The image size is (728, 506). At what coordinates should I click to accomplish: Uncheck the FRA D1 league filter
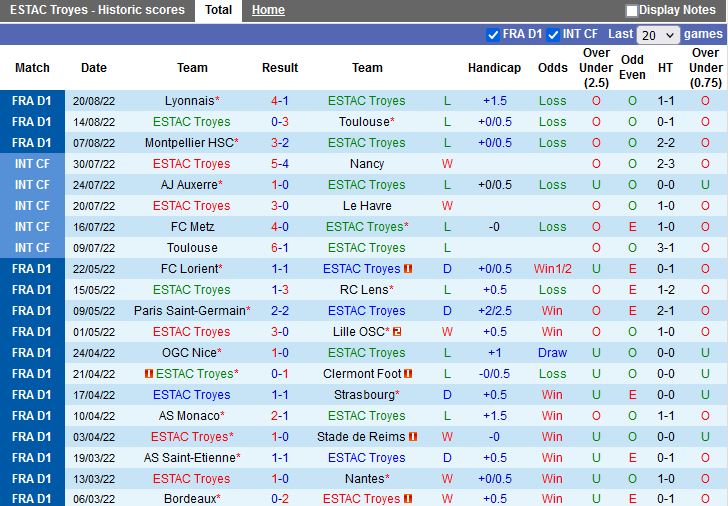point(492,35)
